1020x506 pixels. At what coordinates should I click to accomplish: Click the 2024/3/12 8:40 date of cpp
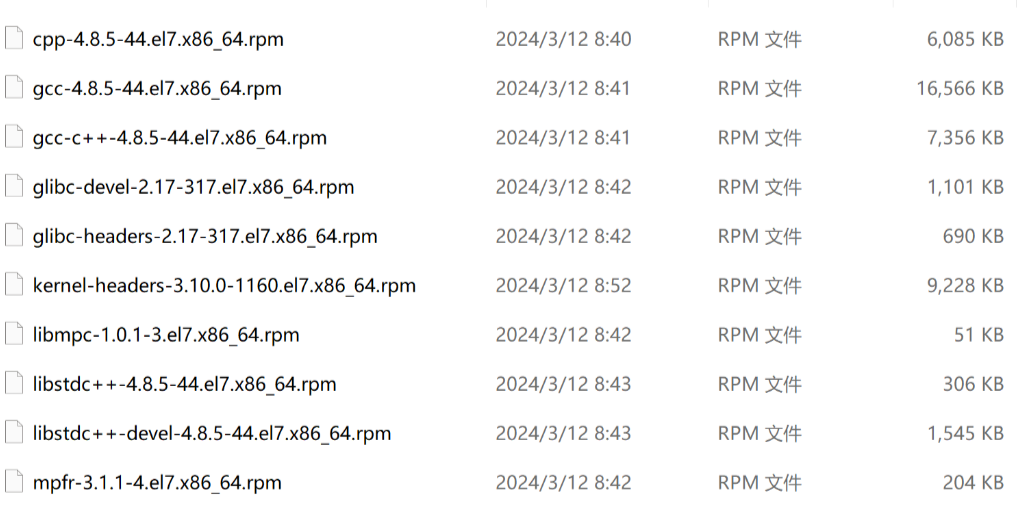coord(563,40)
